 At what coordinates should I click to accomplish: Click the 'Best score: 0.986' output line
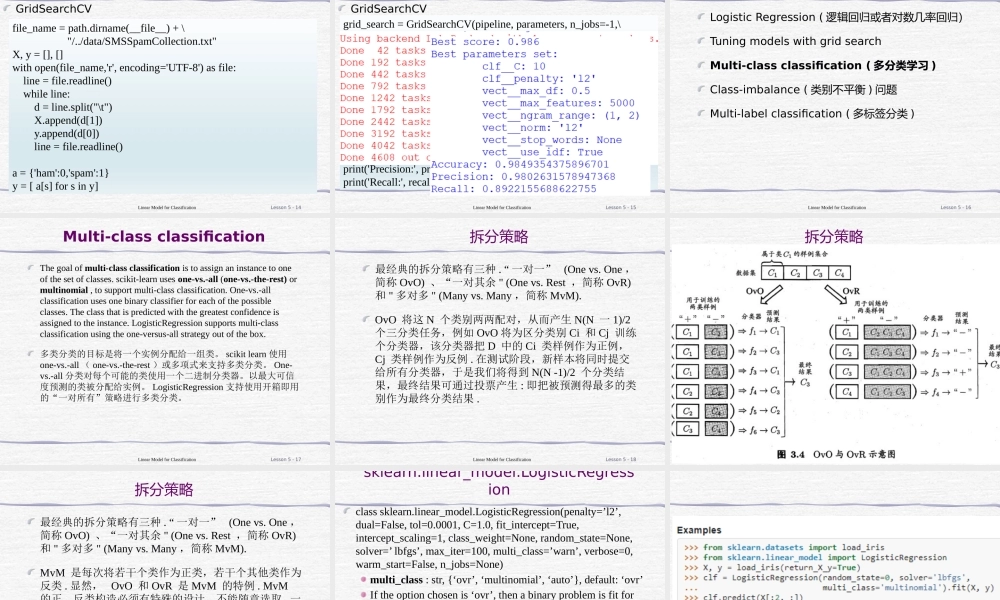pos(485,41)
